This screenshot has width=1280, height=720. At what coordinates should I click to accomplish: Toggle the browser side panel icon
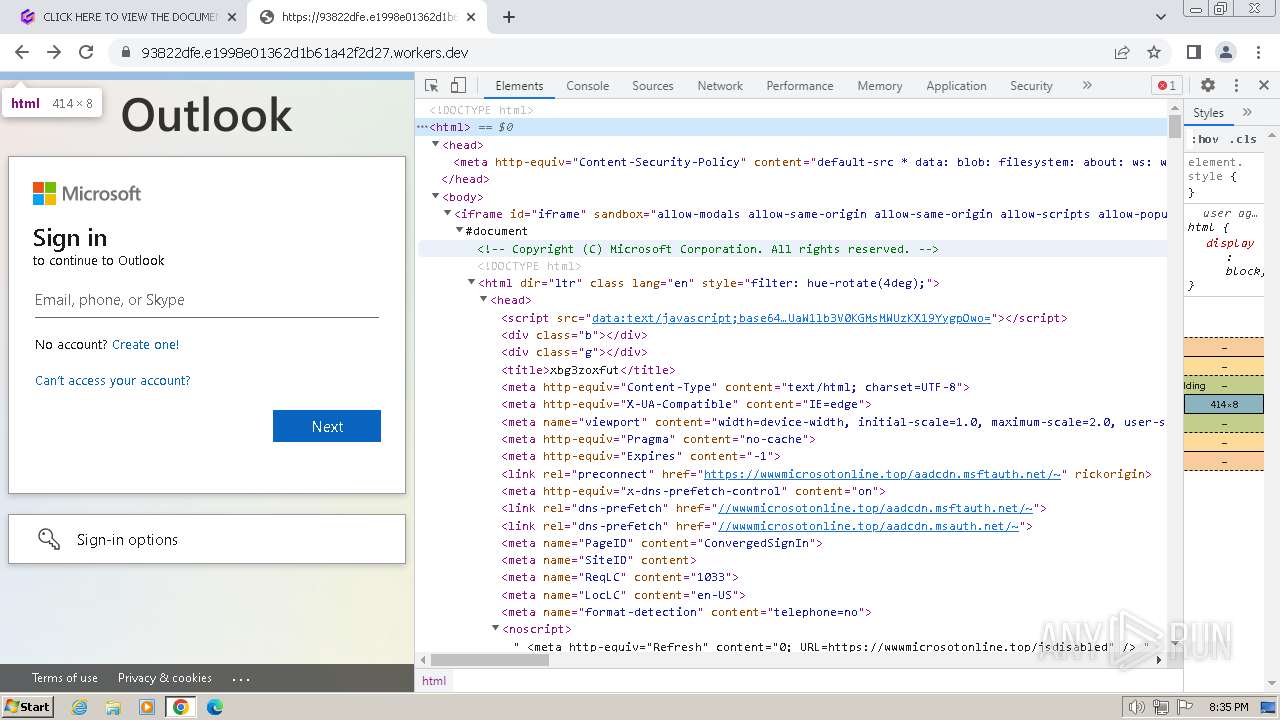click(1194, 52)
